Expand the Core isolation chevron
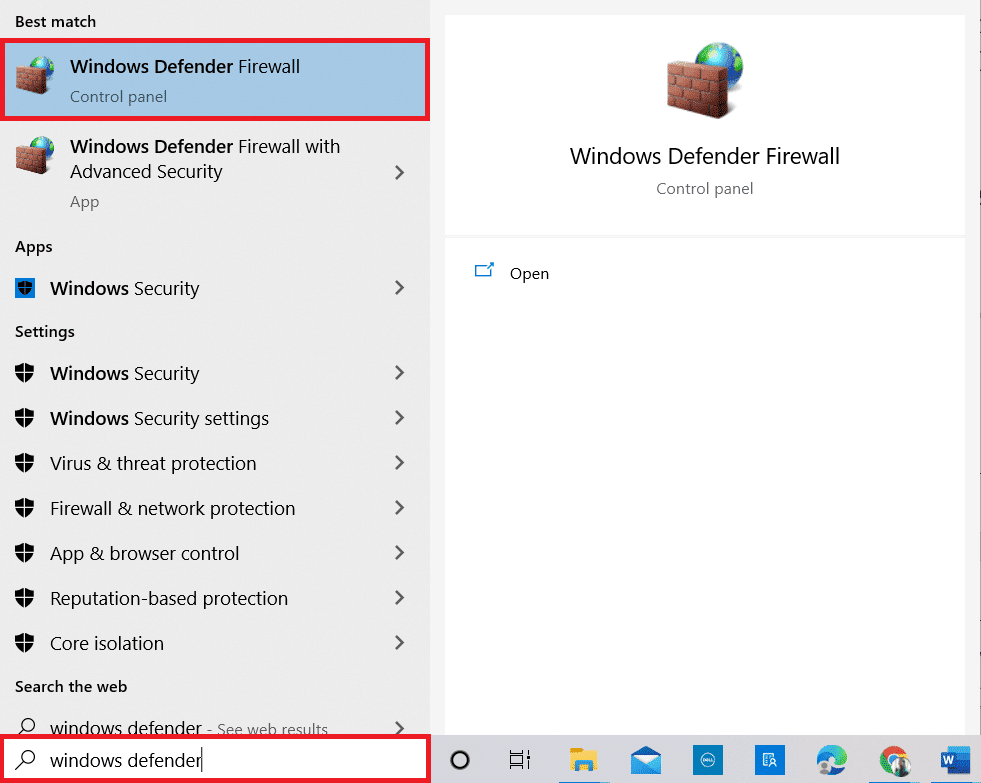Image resolution: width=981 pixels, height=783 pixels. tap(399, 643)
